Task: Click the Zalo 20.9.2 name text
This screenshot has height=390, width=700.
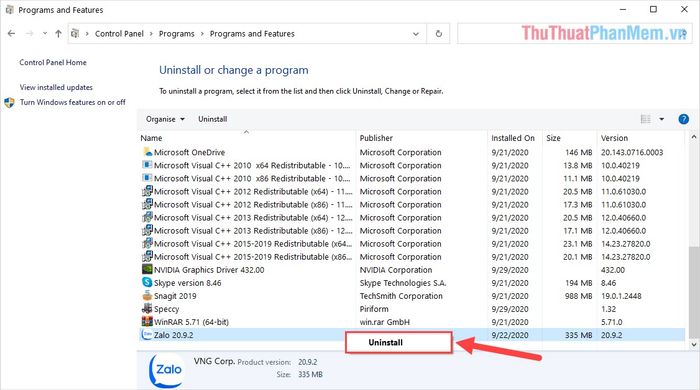Action: (174, 335)
